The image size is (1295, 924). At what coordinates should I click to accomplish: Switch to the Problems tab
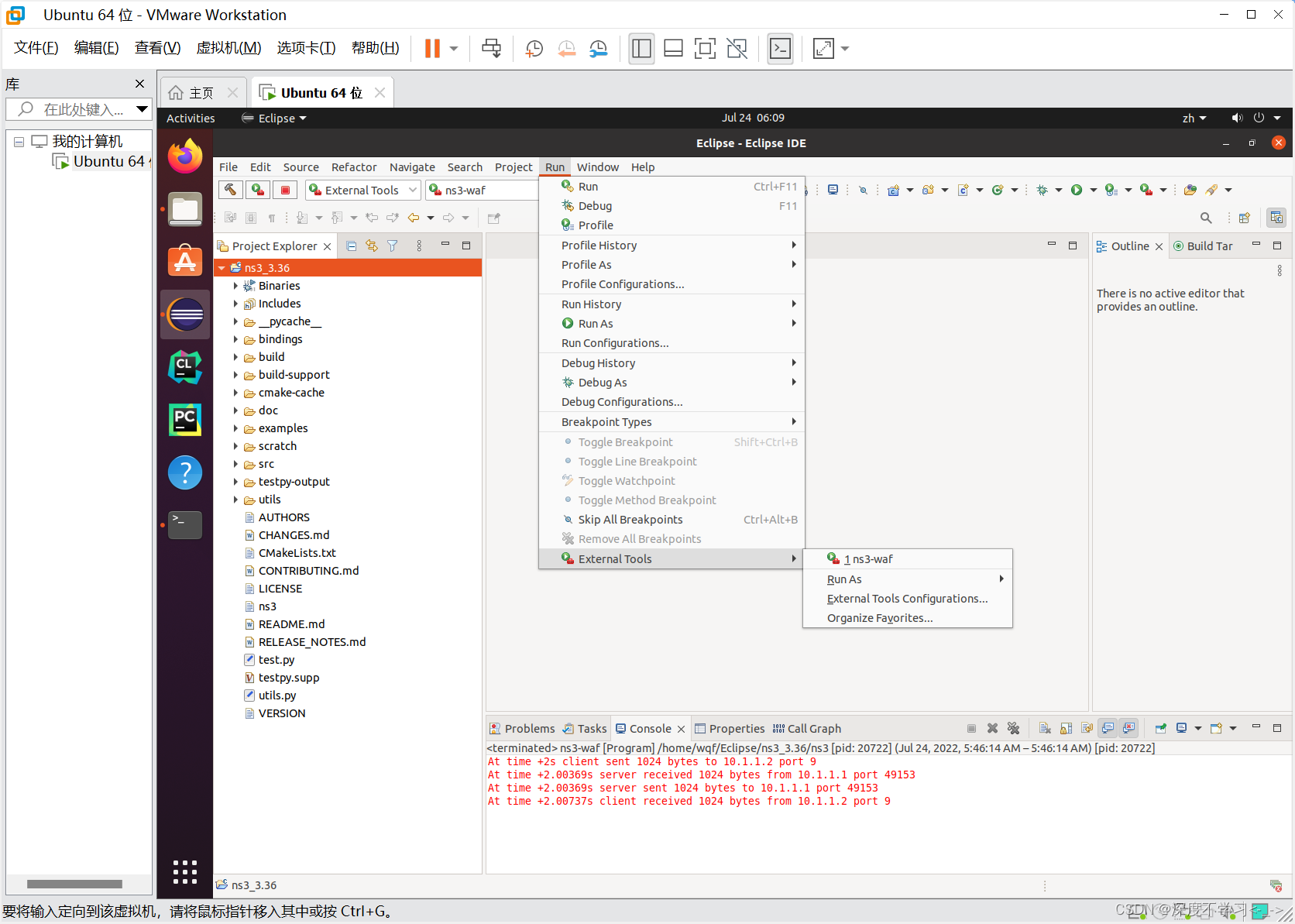522,729
